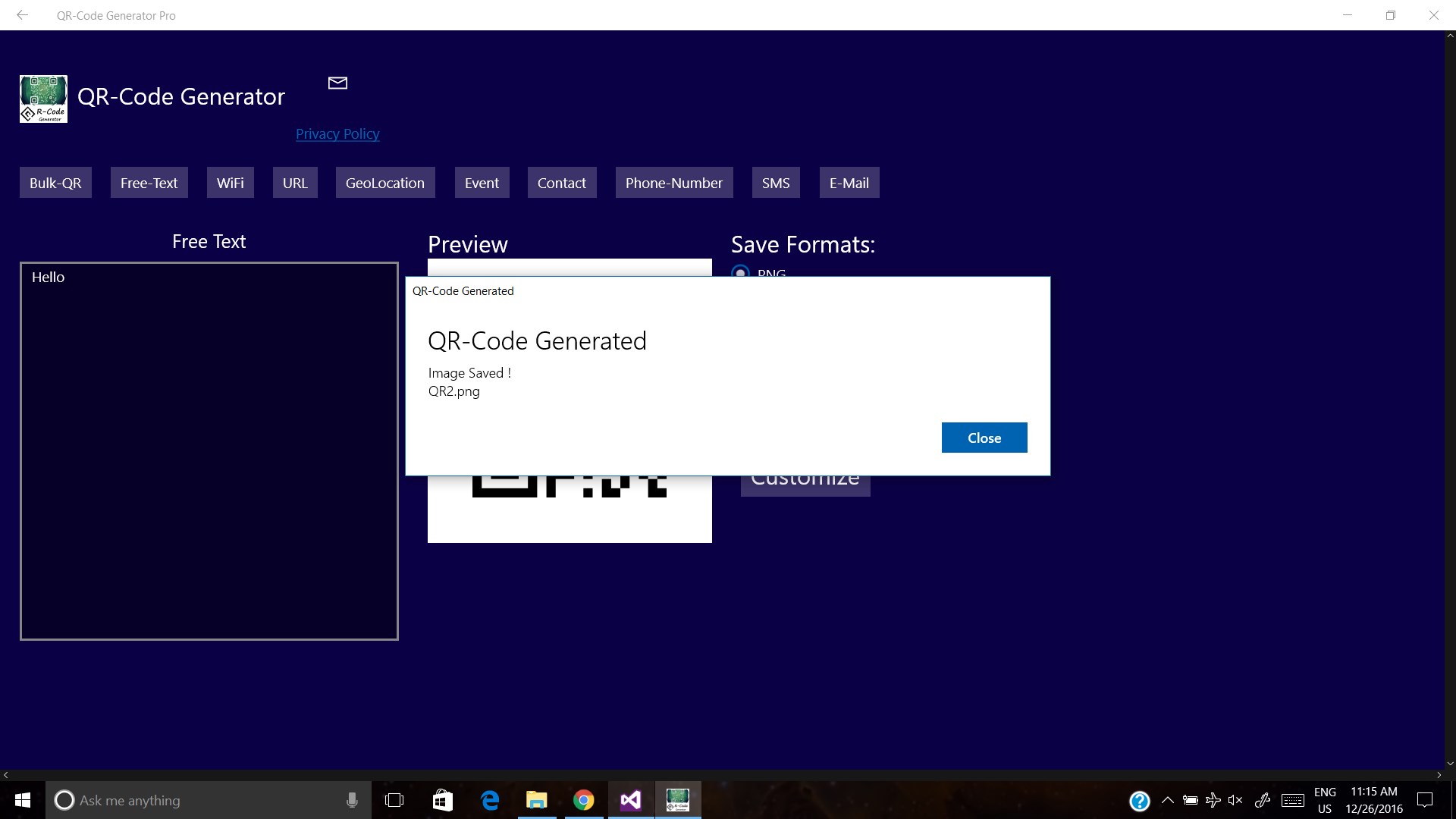The height and width of the screenshot is (819, 1456).
Task: Click the Cortana Ask me anything box
Action: [197, 800]
